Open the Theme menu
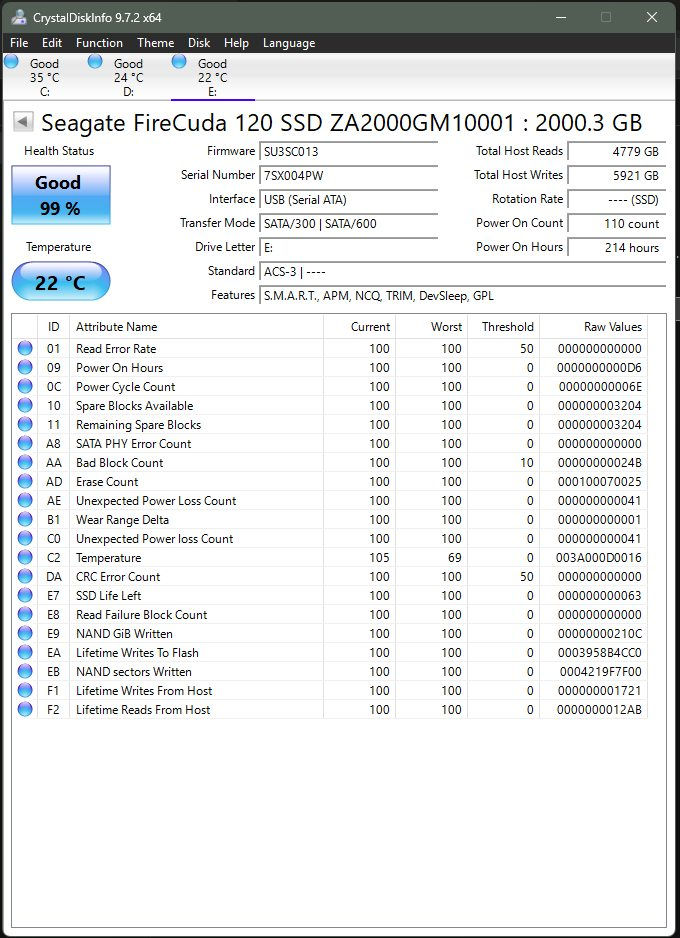 pyautogui.click(x=155, y=43)
